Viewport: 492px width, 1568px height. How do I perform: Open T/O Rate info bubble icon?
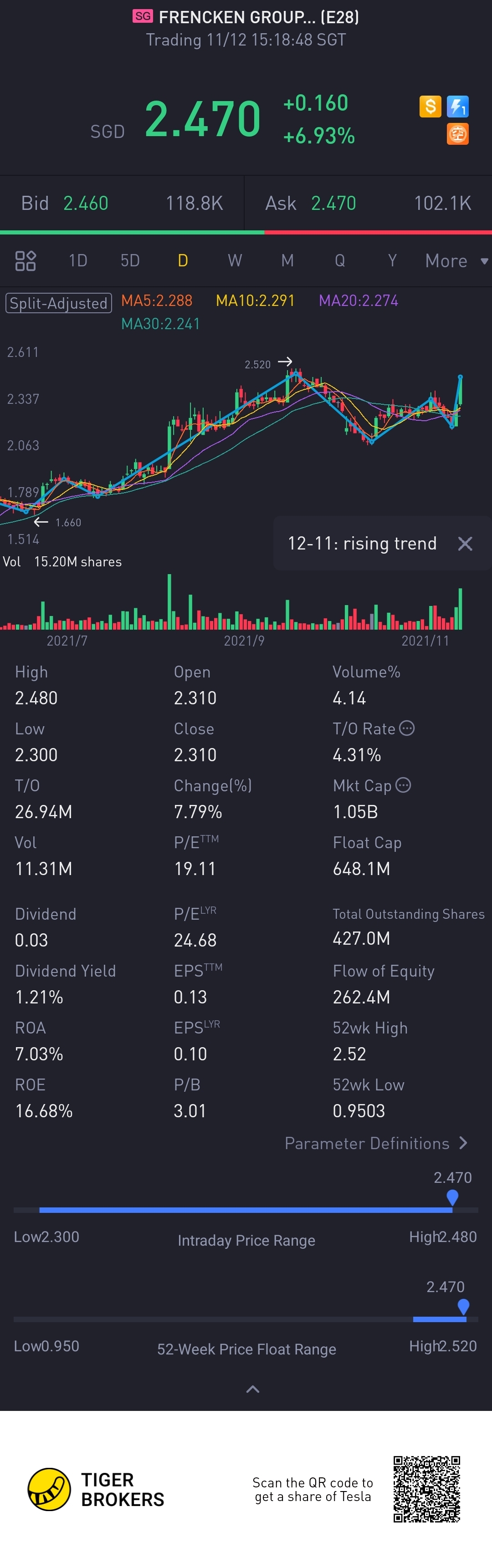point(407,728)
